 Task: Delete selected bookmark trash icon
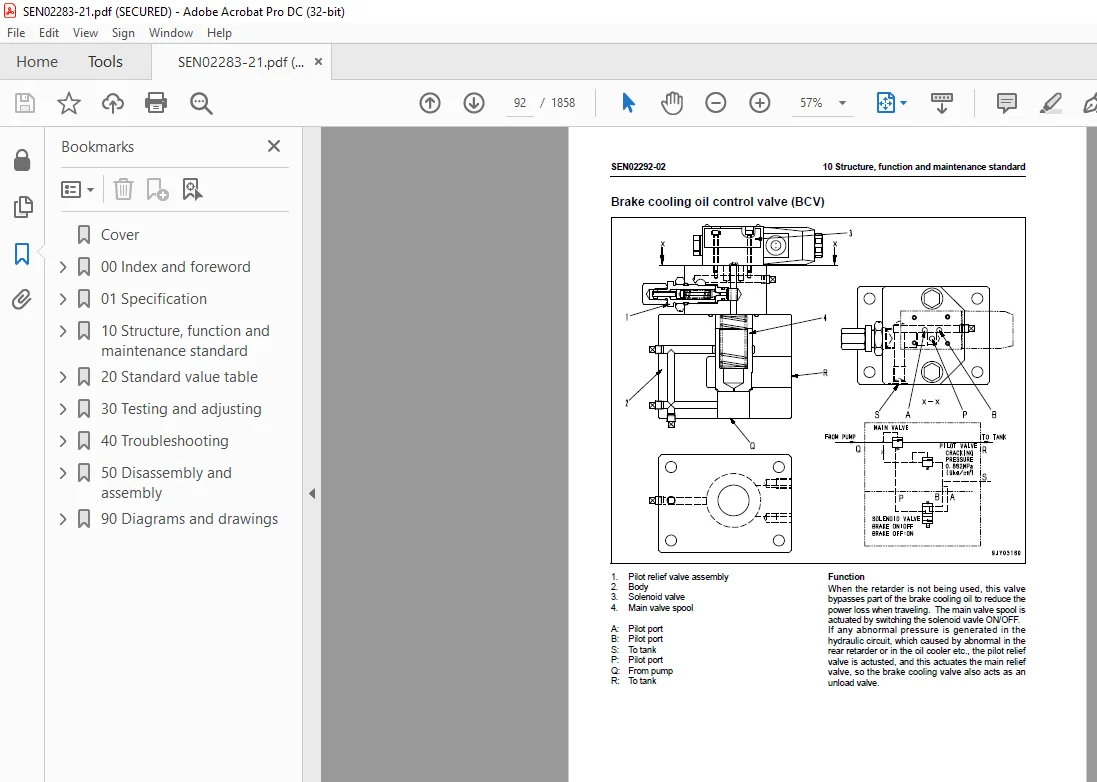pyautogui.click(x=123, y=190)
